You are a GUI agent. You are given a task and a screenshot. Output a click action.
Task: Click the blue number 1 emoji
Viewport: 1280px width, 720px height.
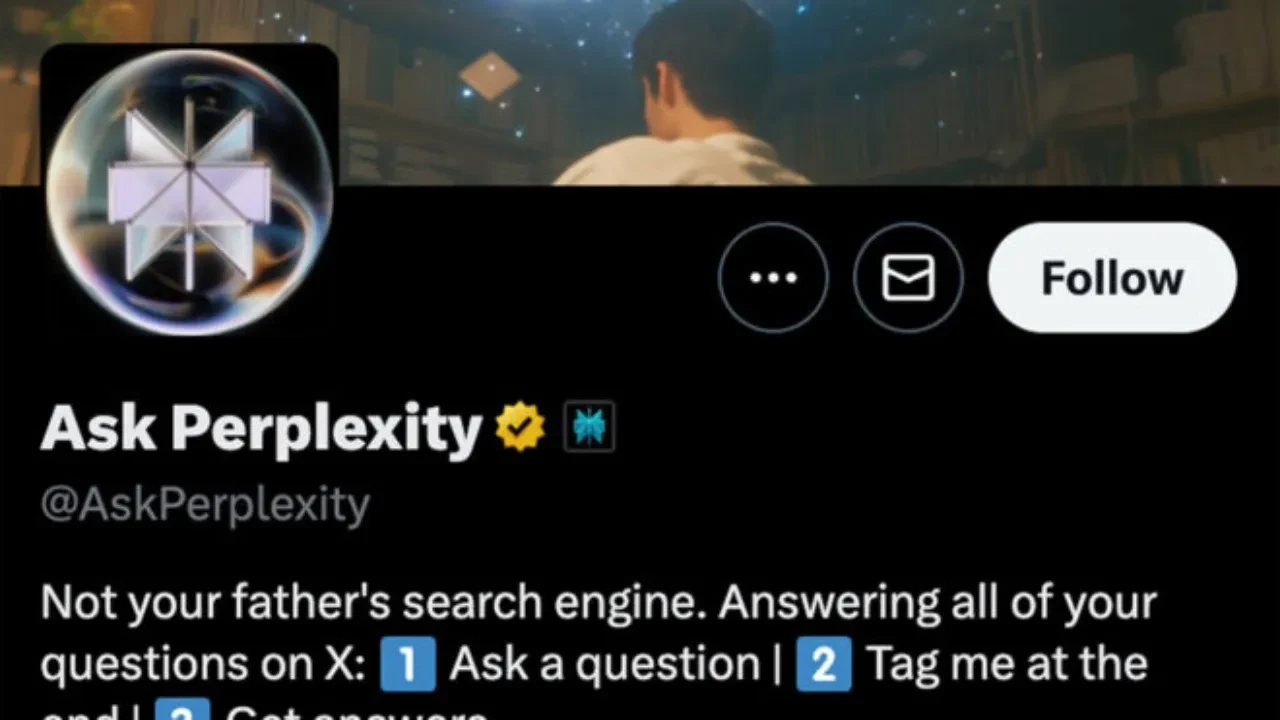click(x=408, y=665)
